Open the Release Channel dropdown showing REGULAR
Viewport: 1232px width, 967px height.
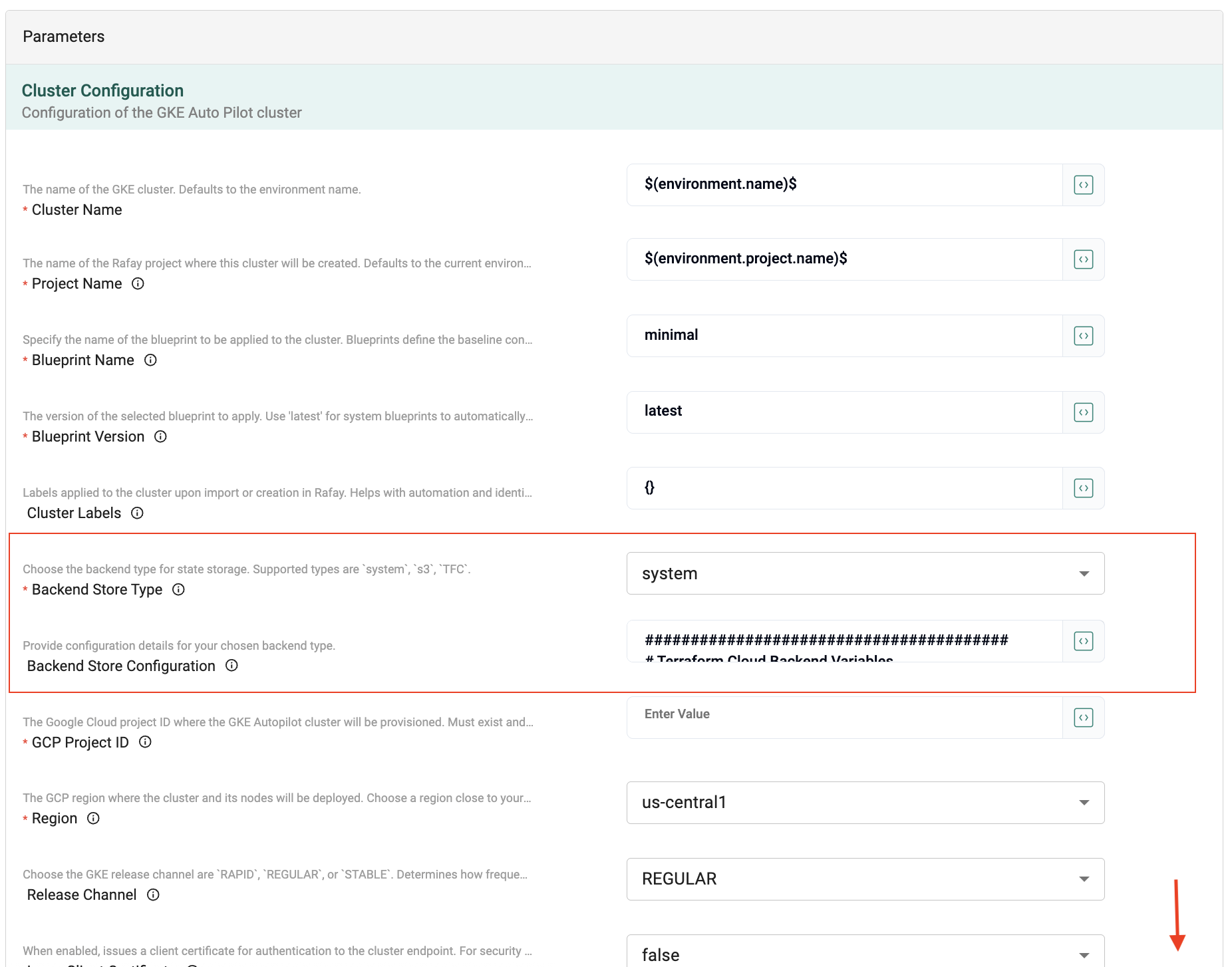(865, 879)
